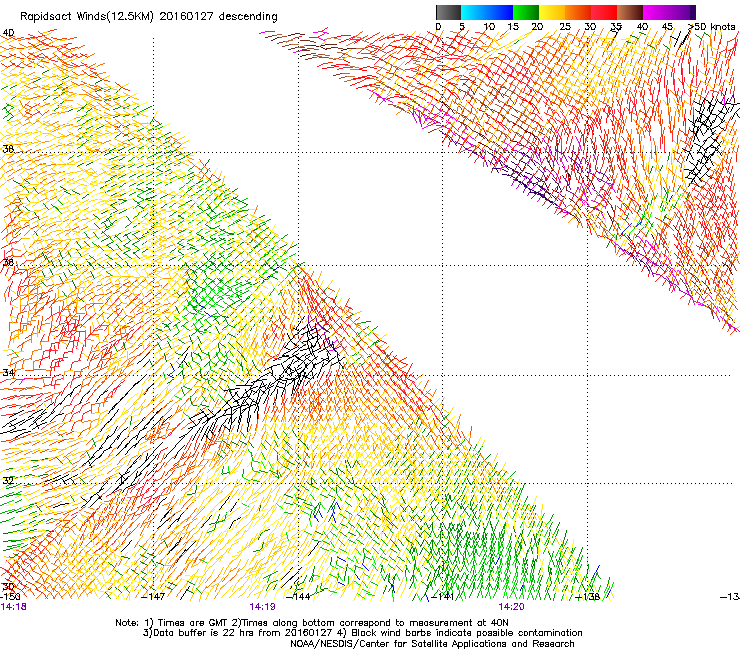This screenshot has height=650, width=740.
Task: Click the latitude label '40'
Action: click(8, 33)
